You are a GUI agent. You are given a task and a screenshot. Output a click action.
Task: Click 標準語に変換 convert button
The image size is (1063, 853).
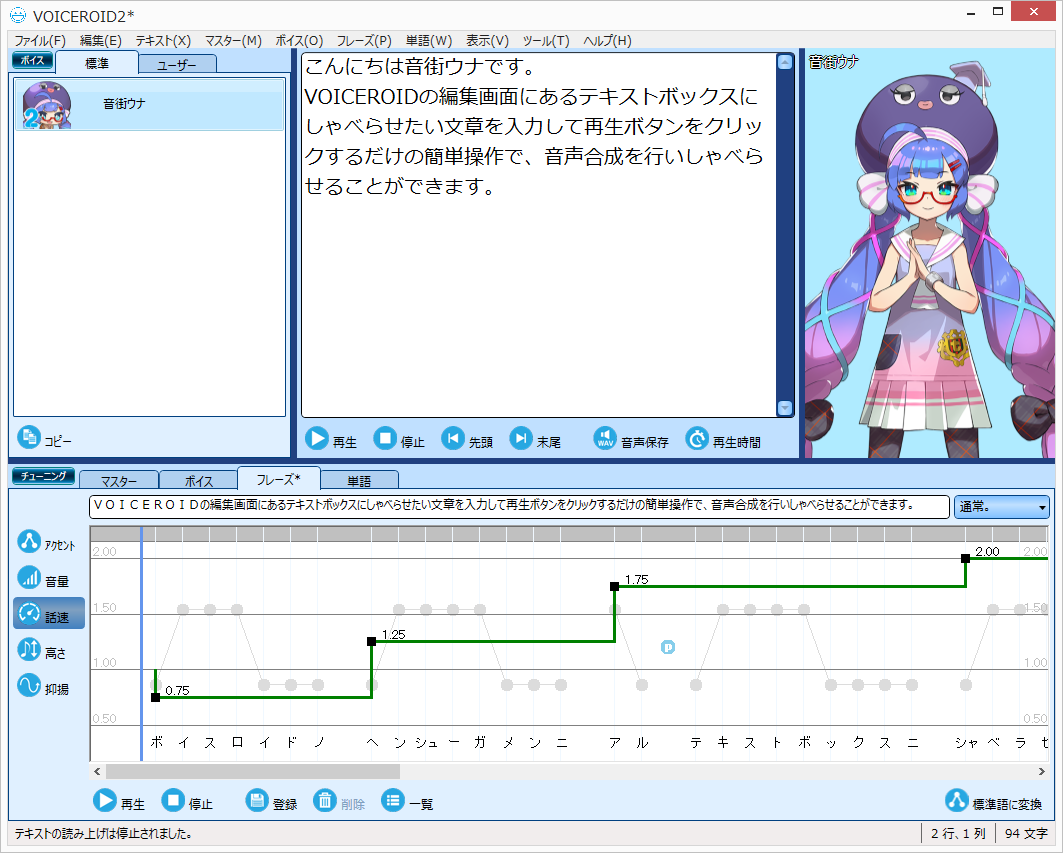pos(994,801)
